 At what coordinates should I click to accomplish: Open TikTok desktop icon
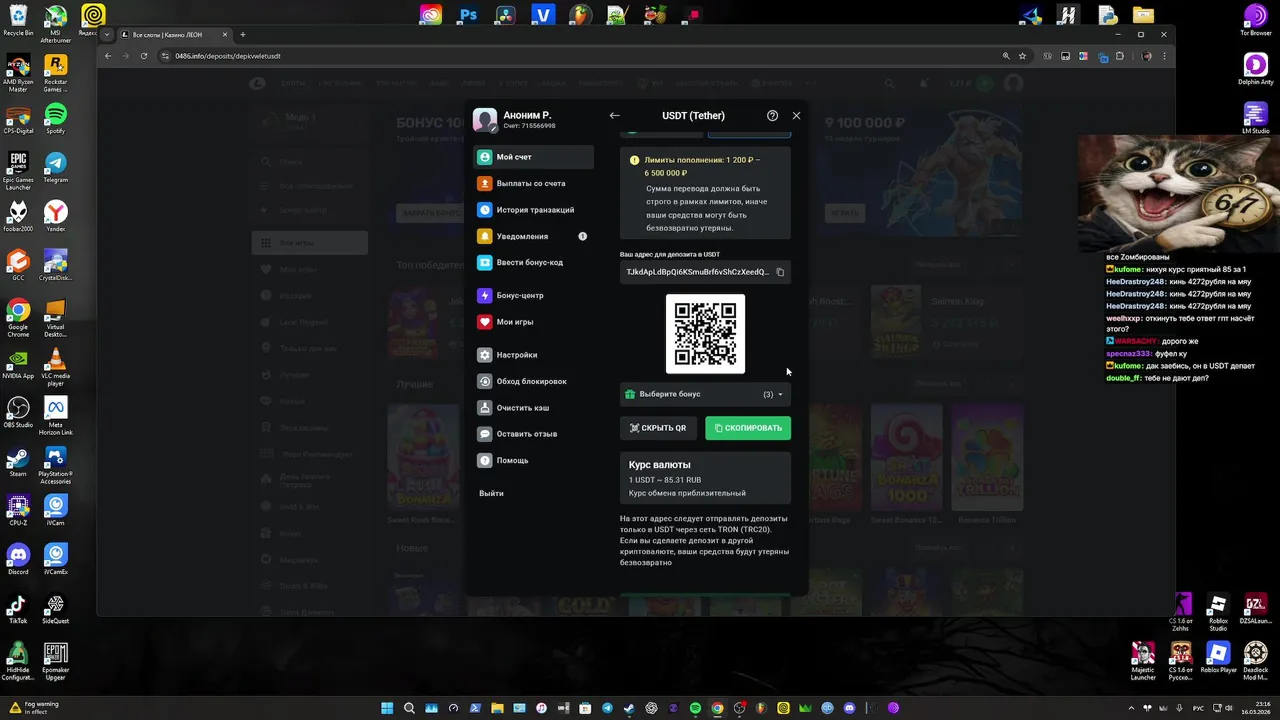click(18, 609)
